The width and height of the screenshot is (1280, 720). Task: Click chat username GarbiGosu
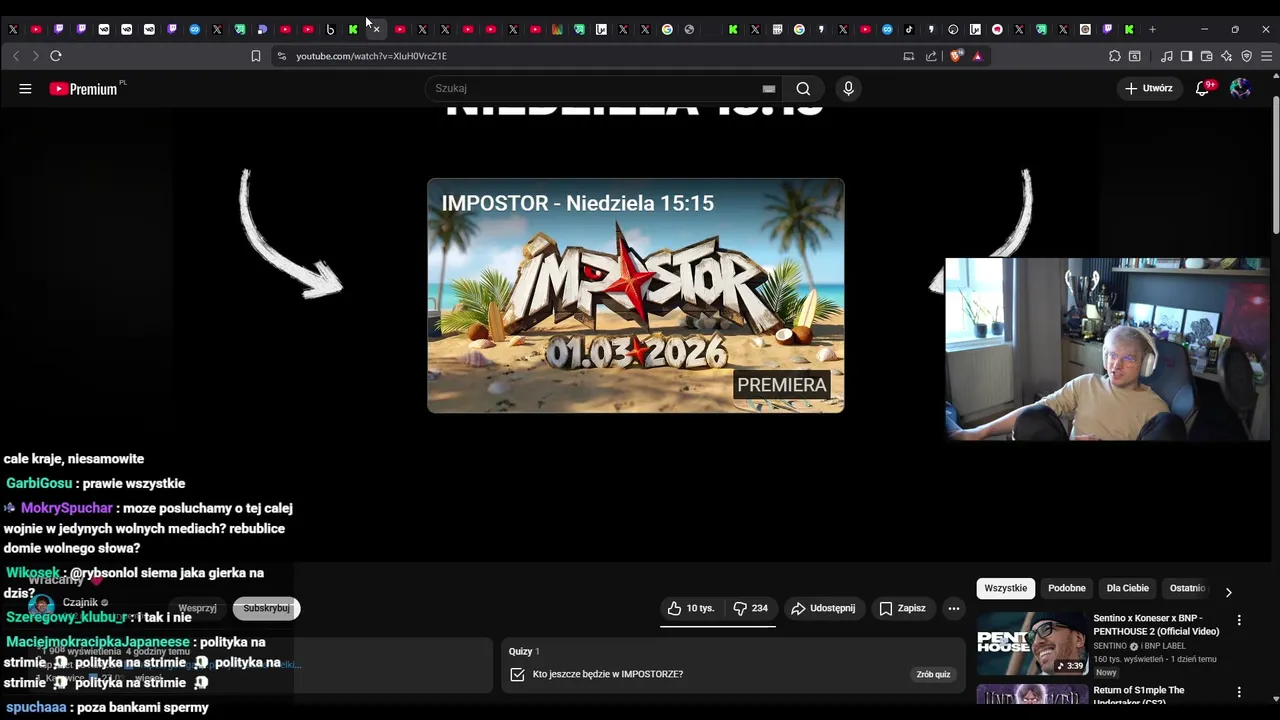pyautogui.click(x=39, y=483)
